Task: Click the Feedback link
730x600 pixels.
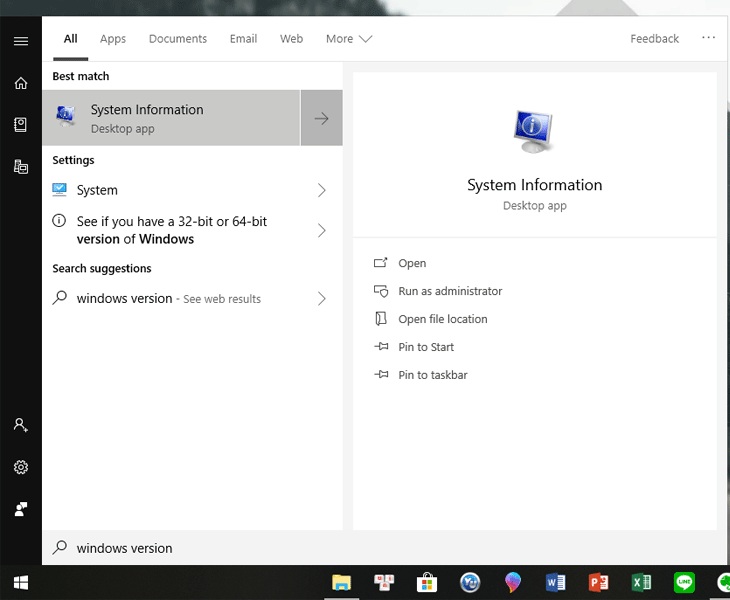Action: click(x=654, y=39)
